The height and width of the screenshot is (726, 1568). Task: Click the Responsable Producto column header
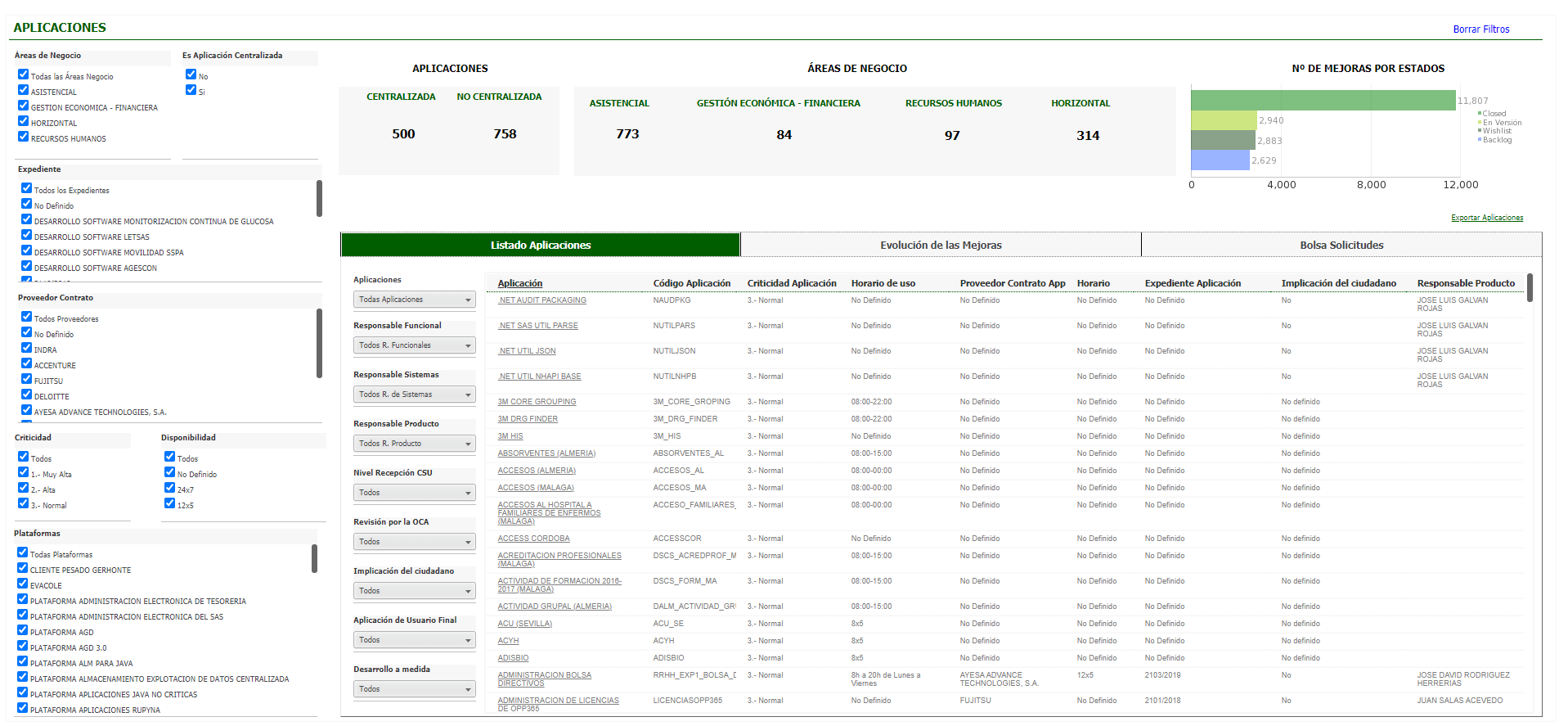[x=1466, y=283]
